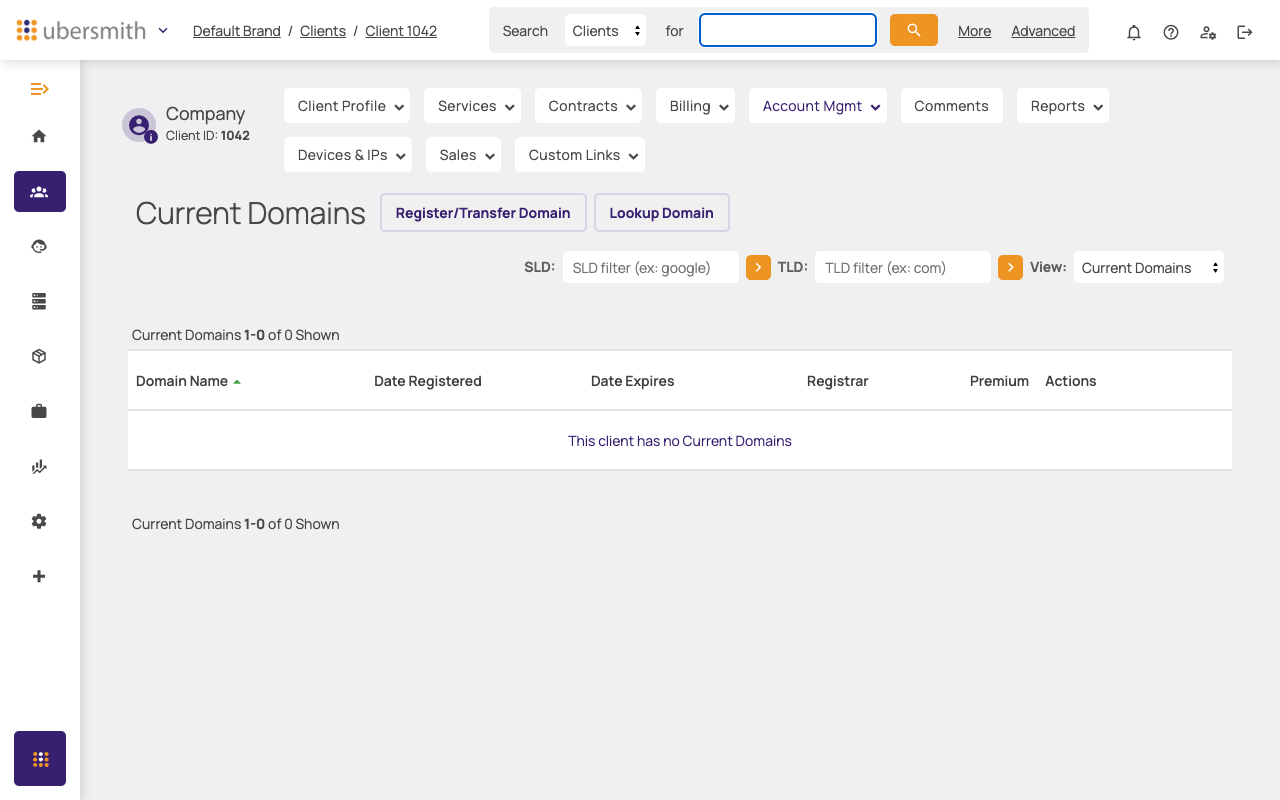The height and width of the screenshot is (800, 1280).
Task: Open the brand switcher chevron beside logo
Action: (x=163, y=30)
